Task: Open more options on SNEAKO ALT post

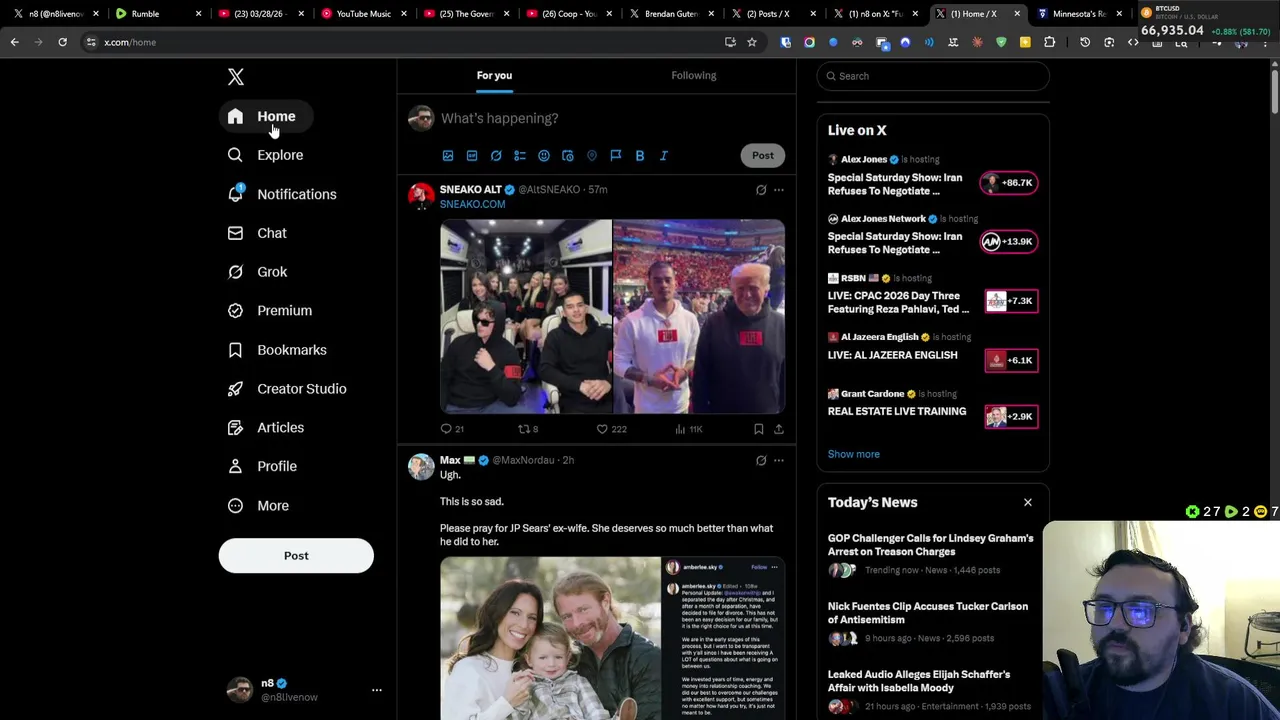Action: point(779,190)
